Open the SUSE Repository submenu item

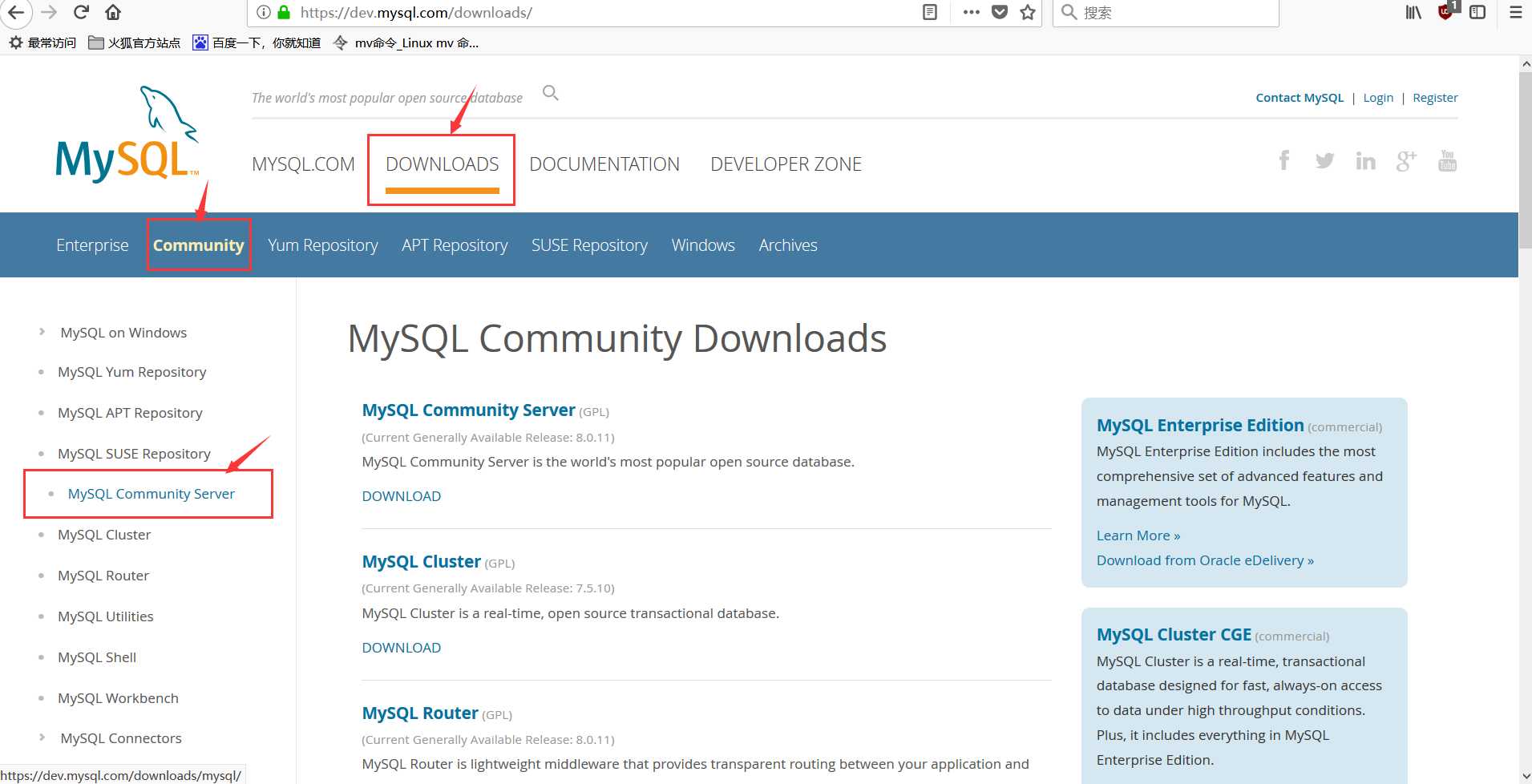pos(589,245)
